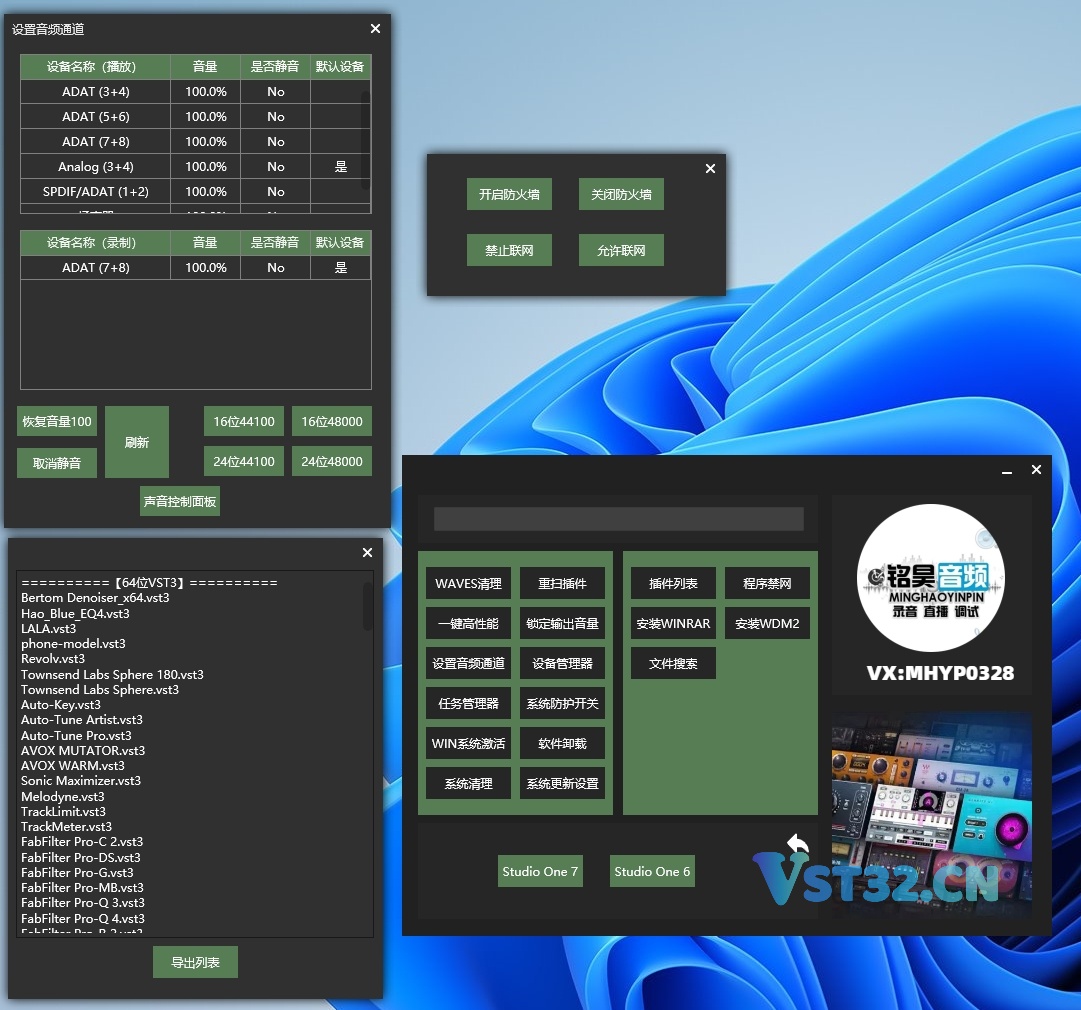
Task: Set format with the 24位48000 button
Action: (332, 461)
